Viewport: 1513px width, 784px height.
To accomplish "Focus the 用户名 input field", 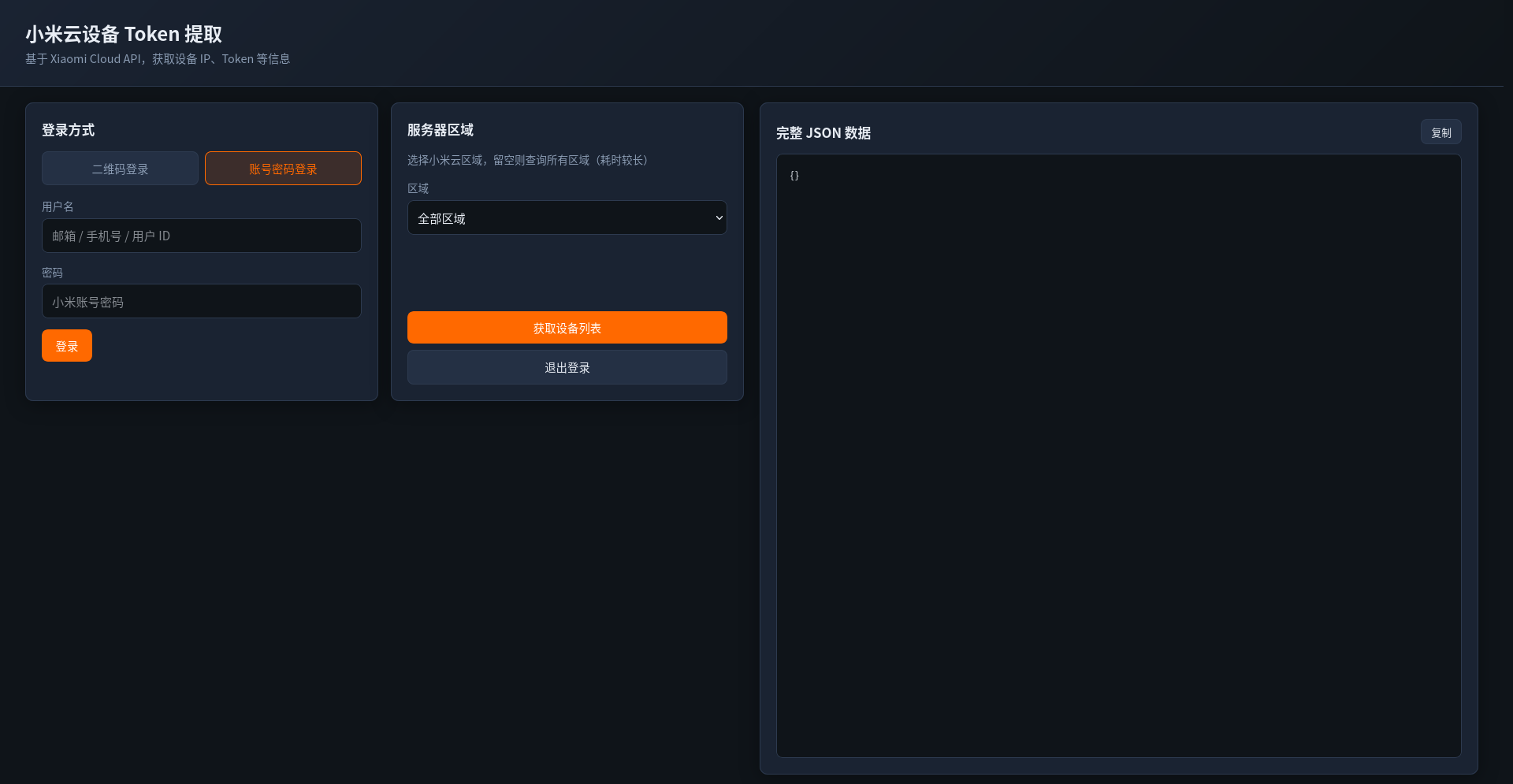I will [202, 236].
